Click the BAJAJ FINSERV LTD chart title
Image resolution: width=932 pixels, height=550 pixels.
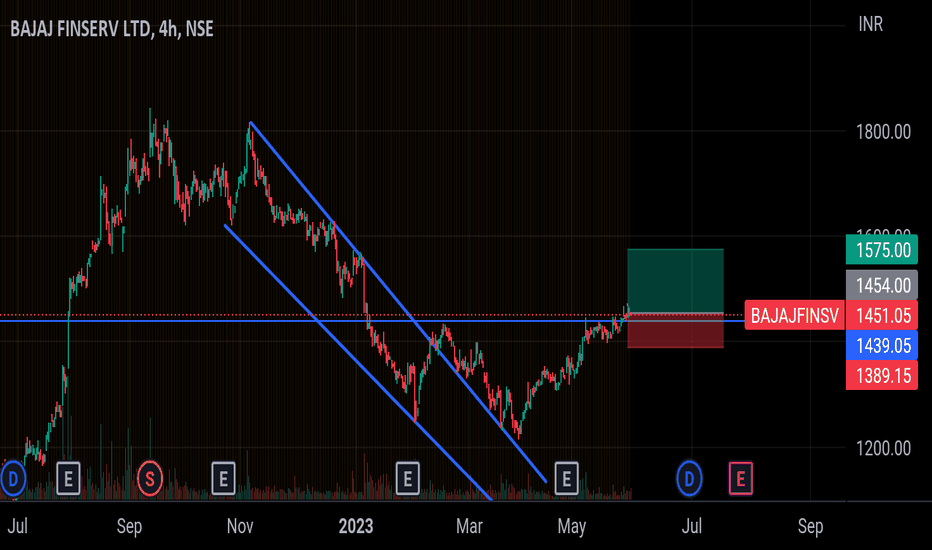112,29
